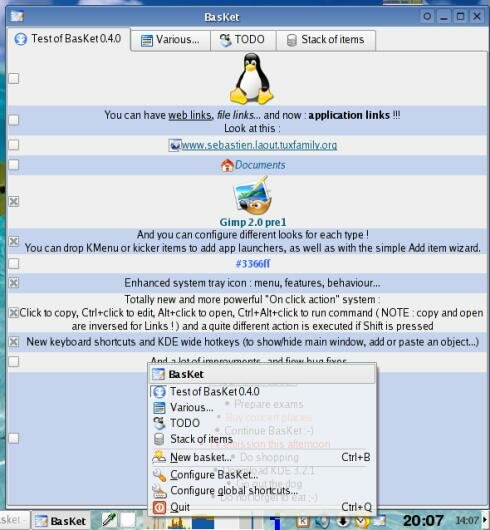Uncheck 'And you can configure different looks' note
Viewport: 490px width, 530px height.
click(14, 241)
